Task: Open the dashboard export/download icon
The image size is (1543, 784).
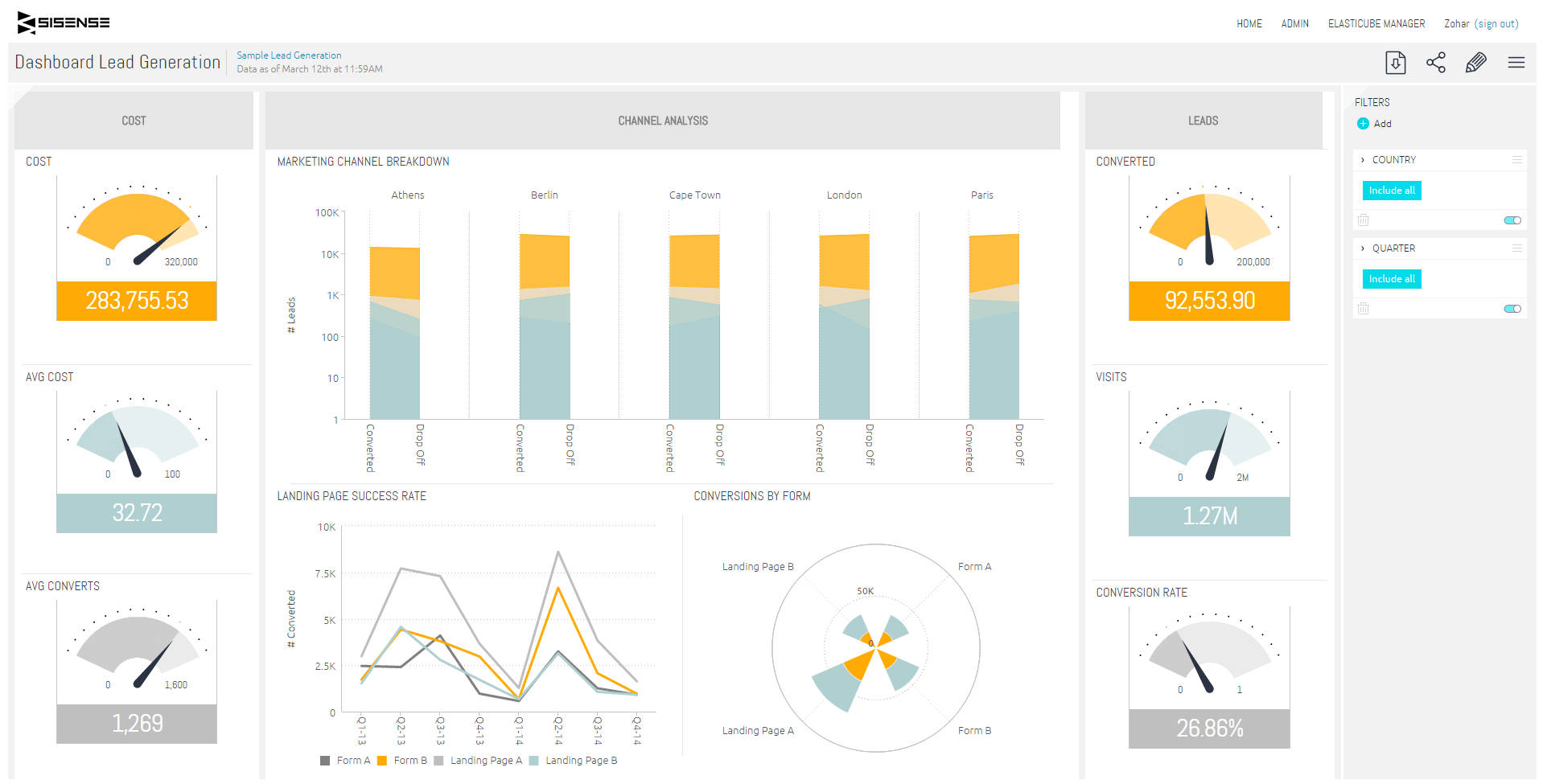Action: tap(1396, 62)
